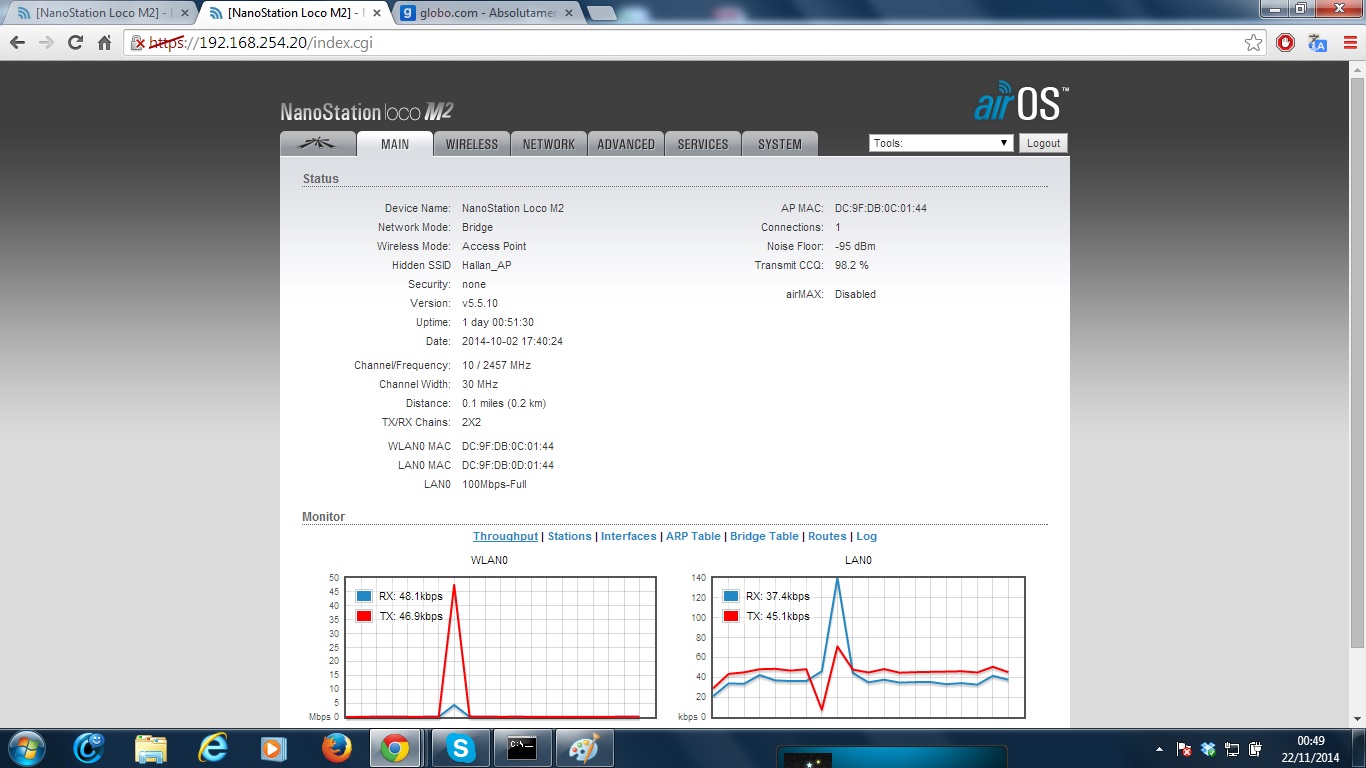Click the Uptime value 1 day 00:51:30
Screen dimensions: 1366x768
498,322
